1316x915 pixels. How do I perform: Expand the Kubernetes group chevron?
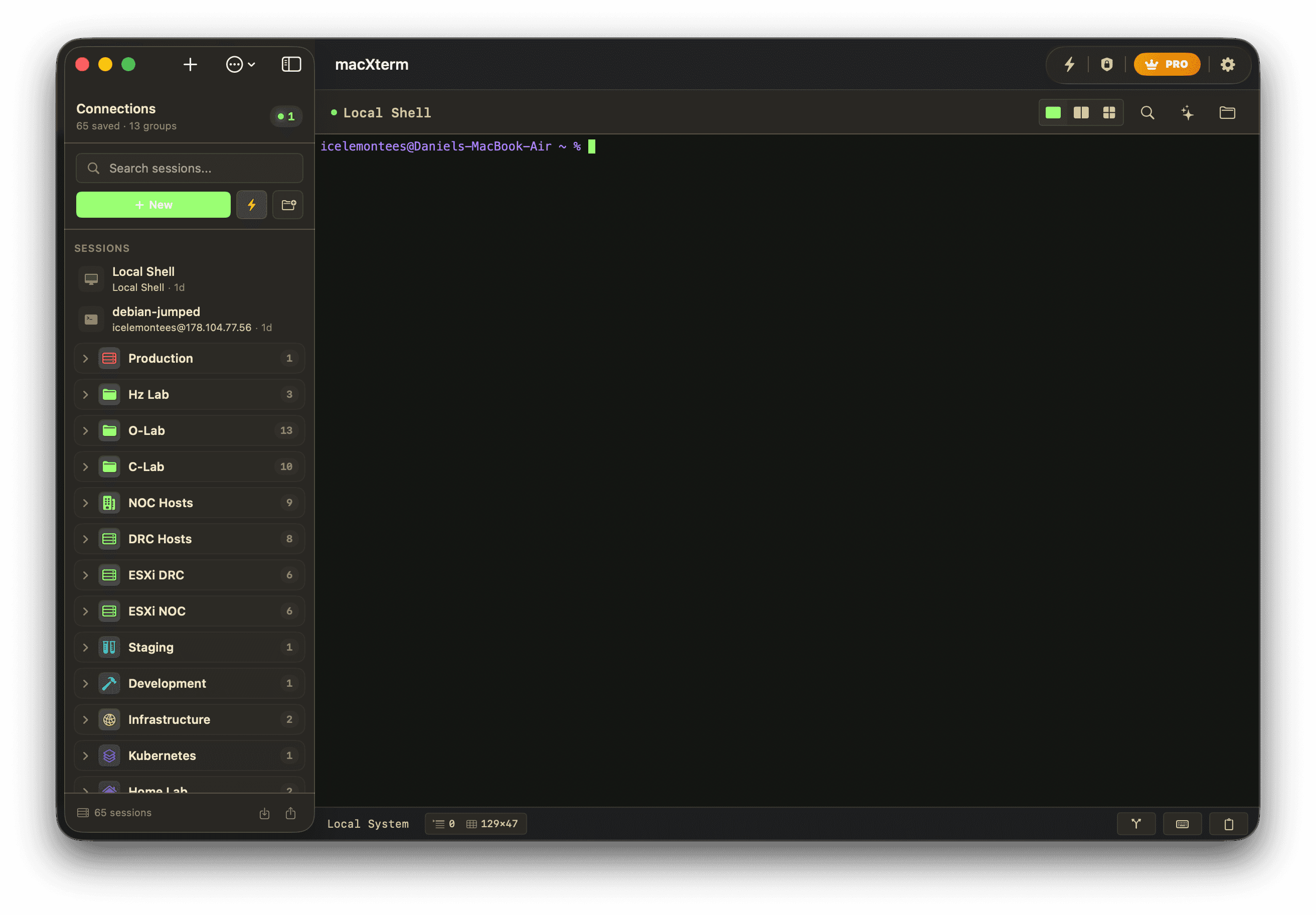coord(86,755)
